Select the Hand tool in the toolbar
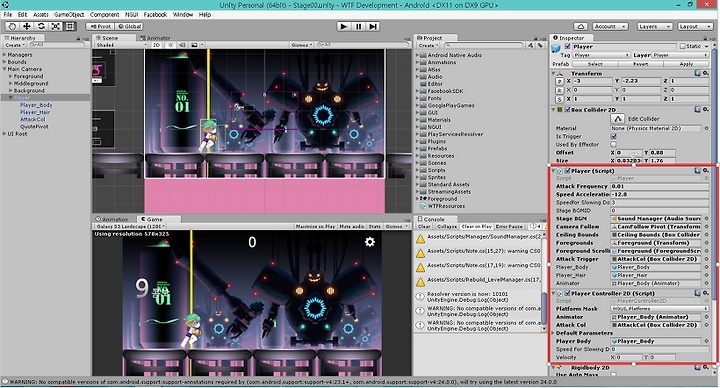Screen dimensions: 720x388 tap(12, 27)
